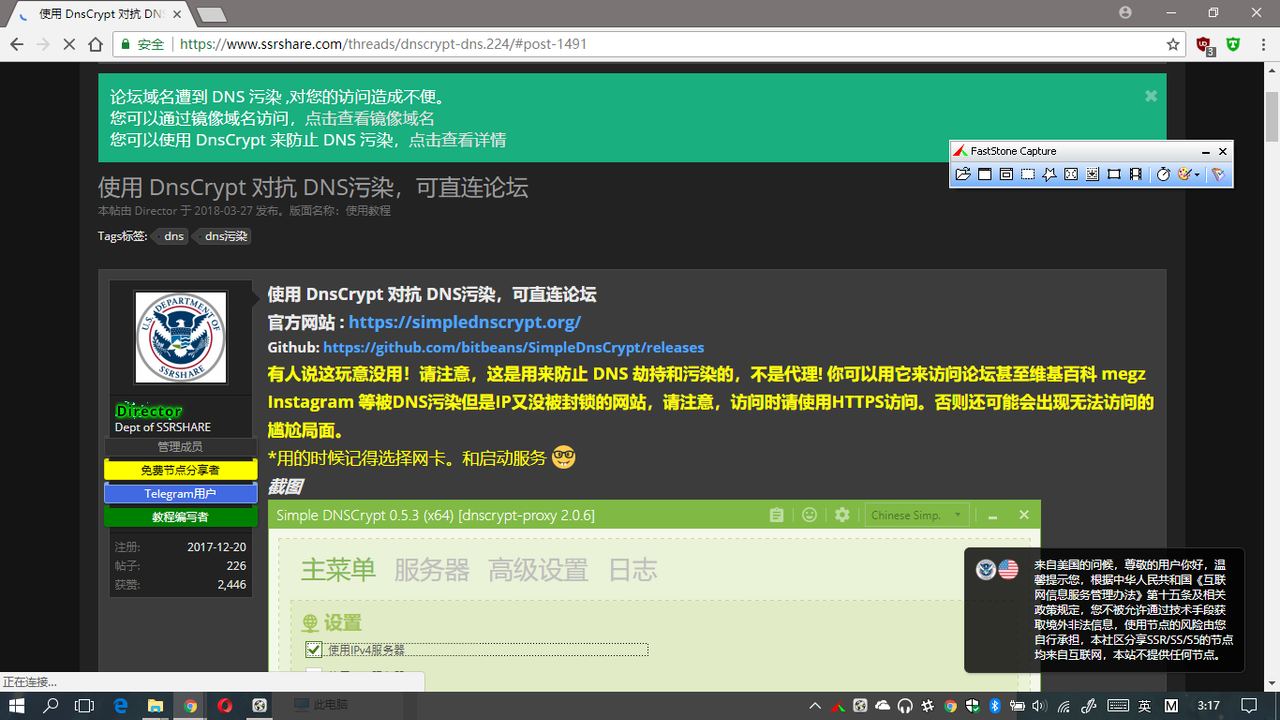
Task: Open the dns tag
Action: click(174, 236)
